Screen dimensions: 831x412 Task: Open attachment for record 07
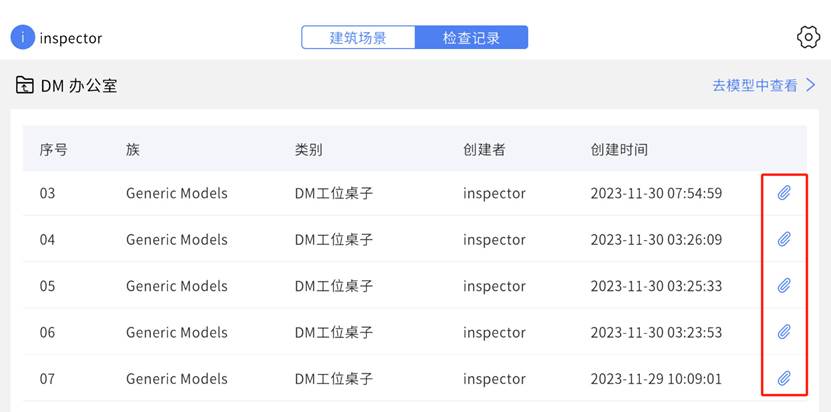tap(784, 379)
